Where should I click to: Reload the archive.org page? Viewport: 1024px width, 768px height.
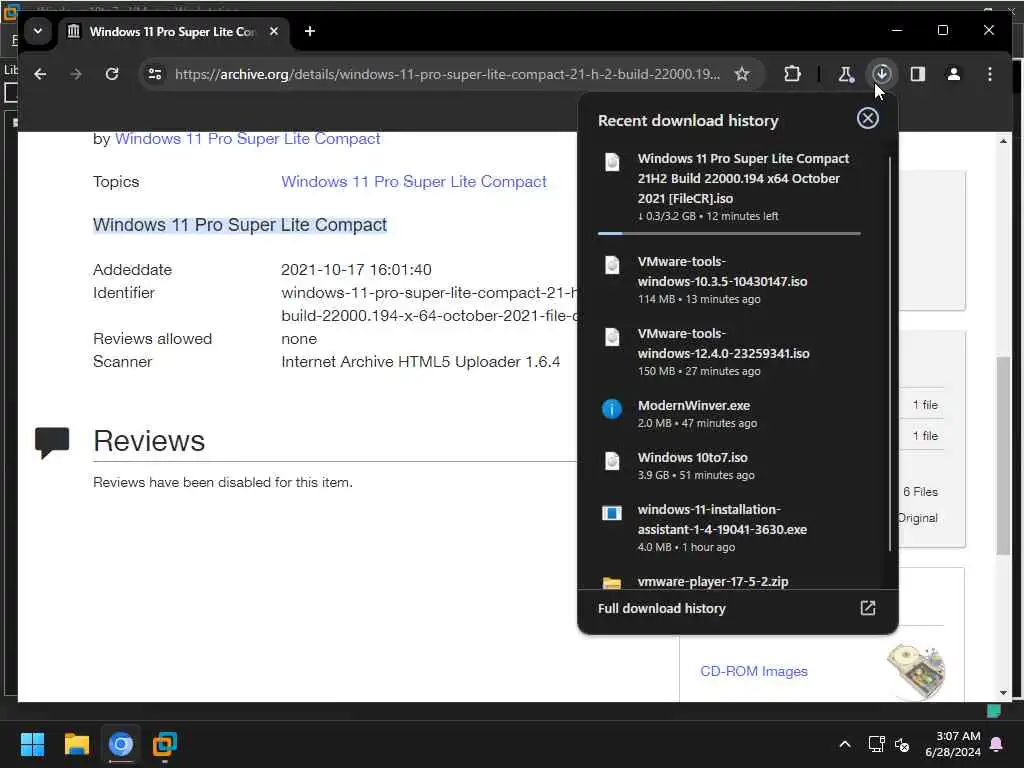point(112,74)
